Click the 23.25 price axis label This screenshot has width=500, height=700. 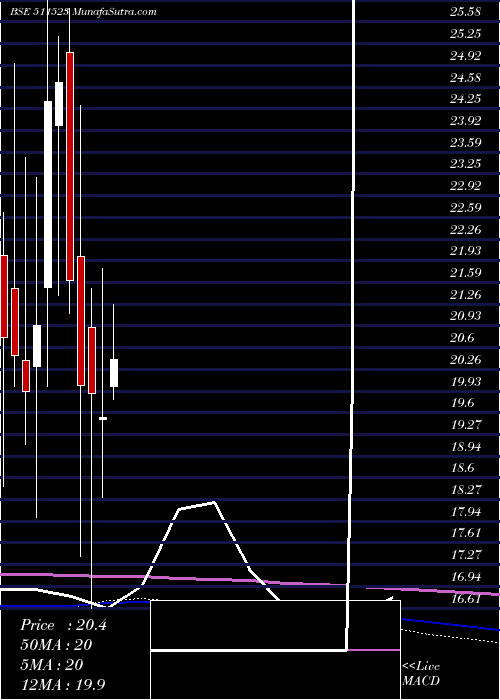point(466,164)
